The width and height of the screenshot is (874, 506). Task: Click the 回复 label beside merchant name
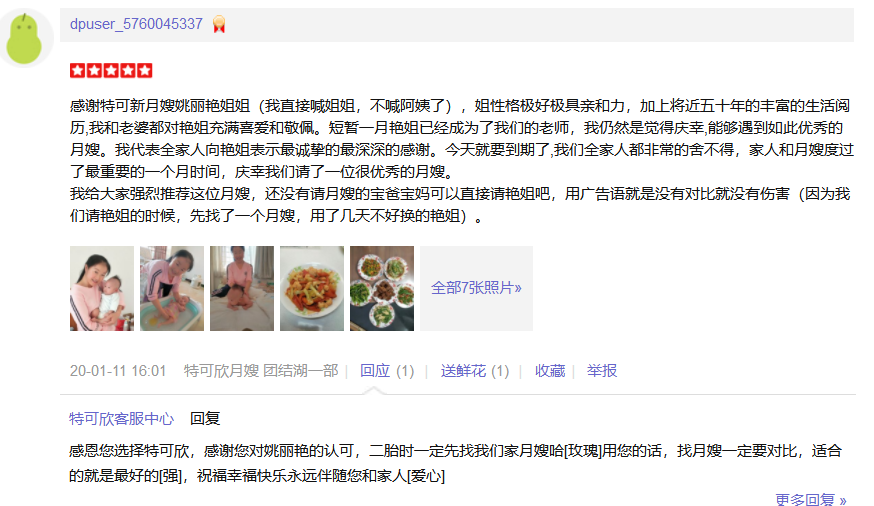point(205,419)
